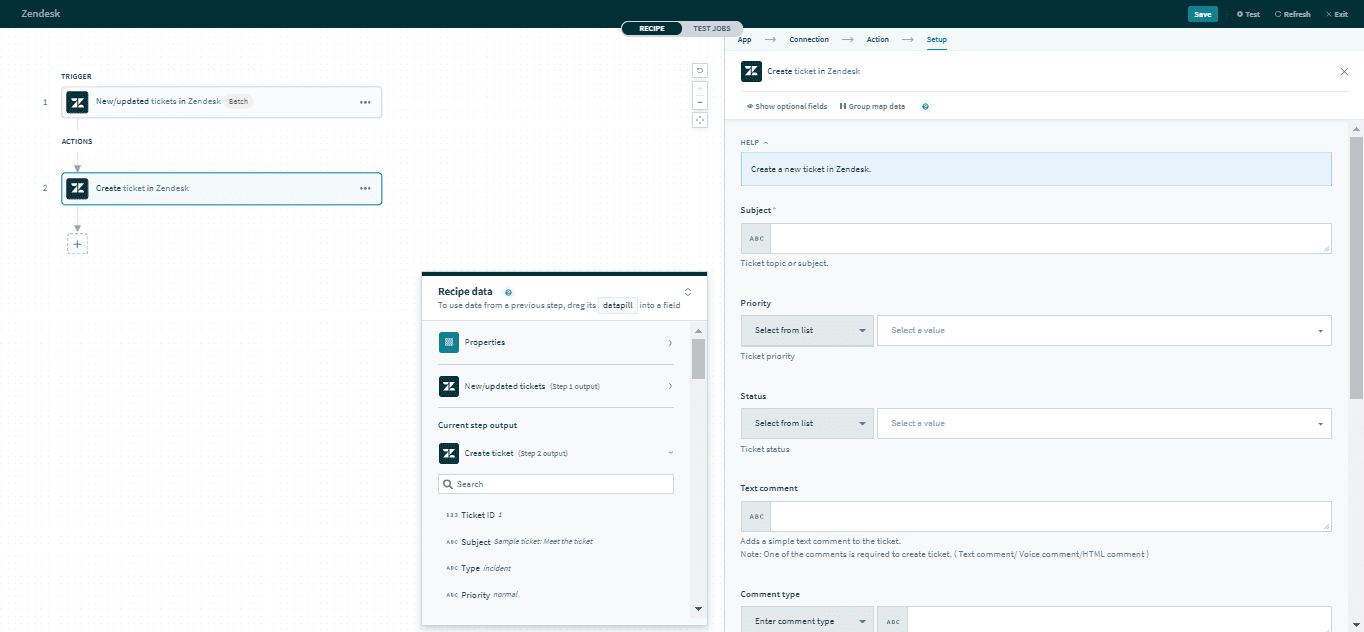Click the help icon beside Group map data
Image resolution: width=1364 pixels, height=632 pixels.
(x=925, y=106)
